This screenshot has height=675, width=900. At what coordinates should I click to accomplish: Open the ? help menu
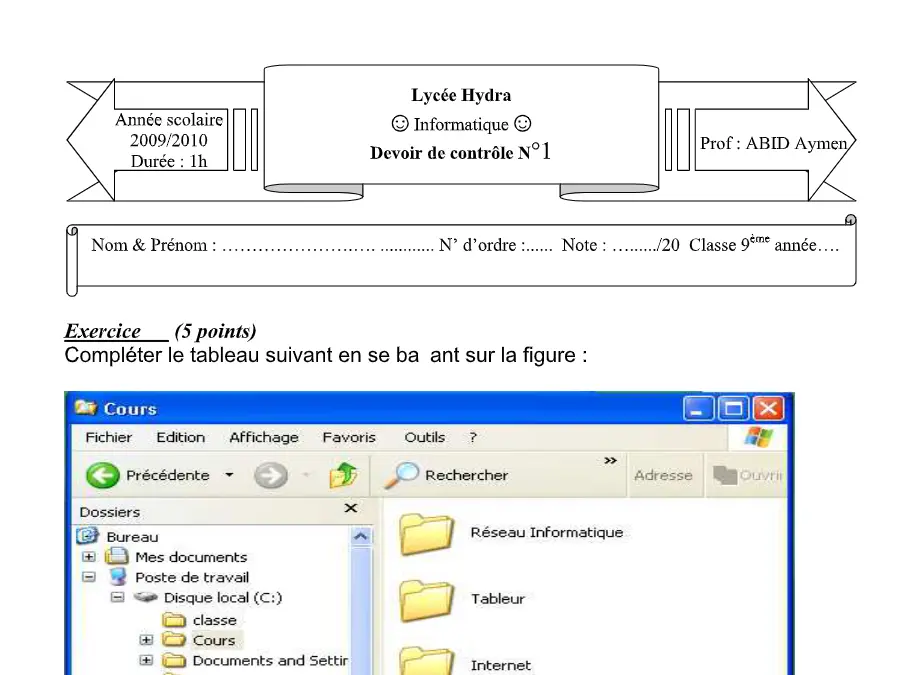tap(473, 437)
